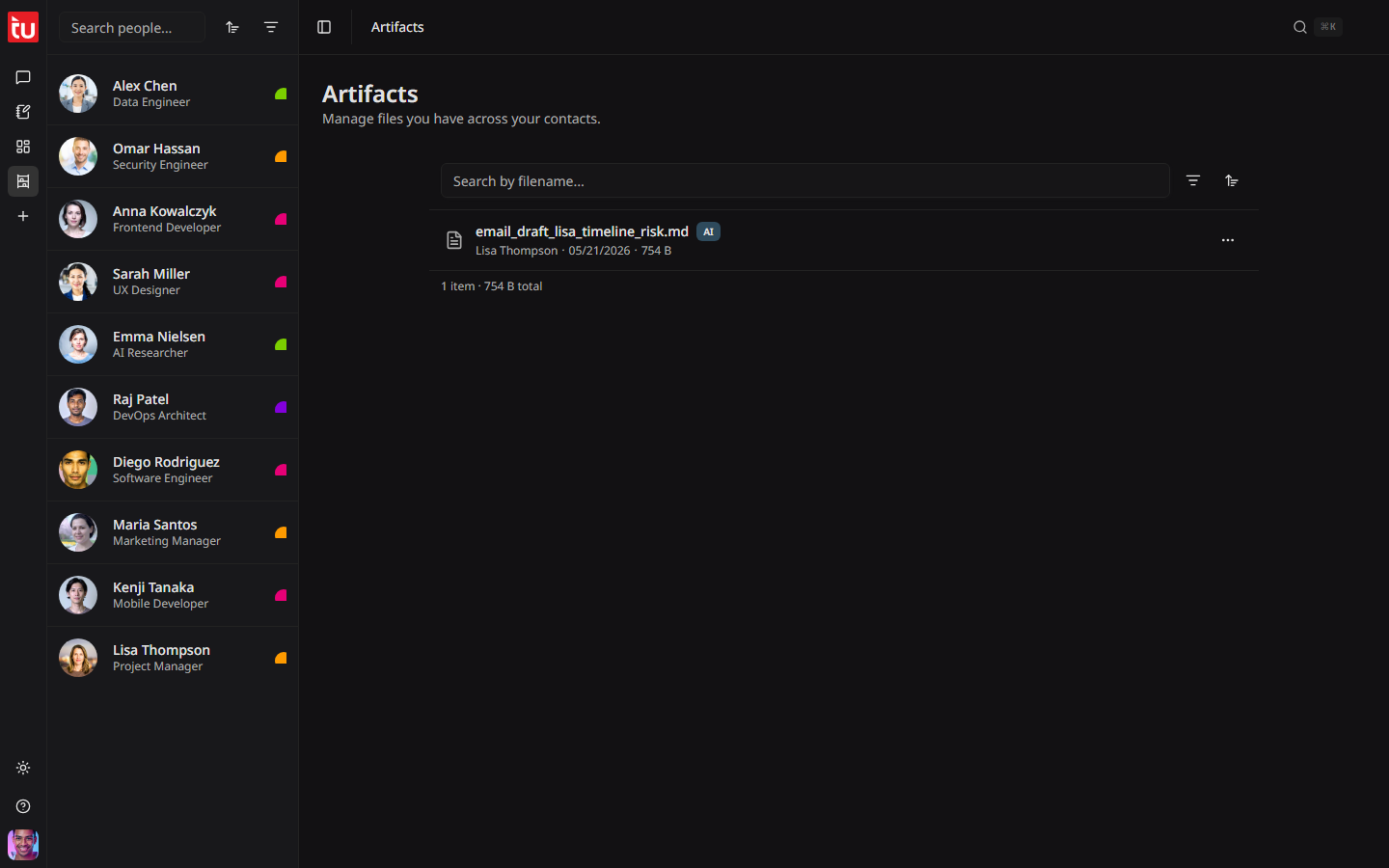The width and height of the screenshot is (1389, 868).
Task: Sort the people list
Action: (232, 27)
